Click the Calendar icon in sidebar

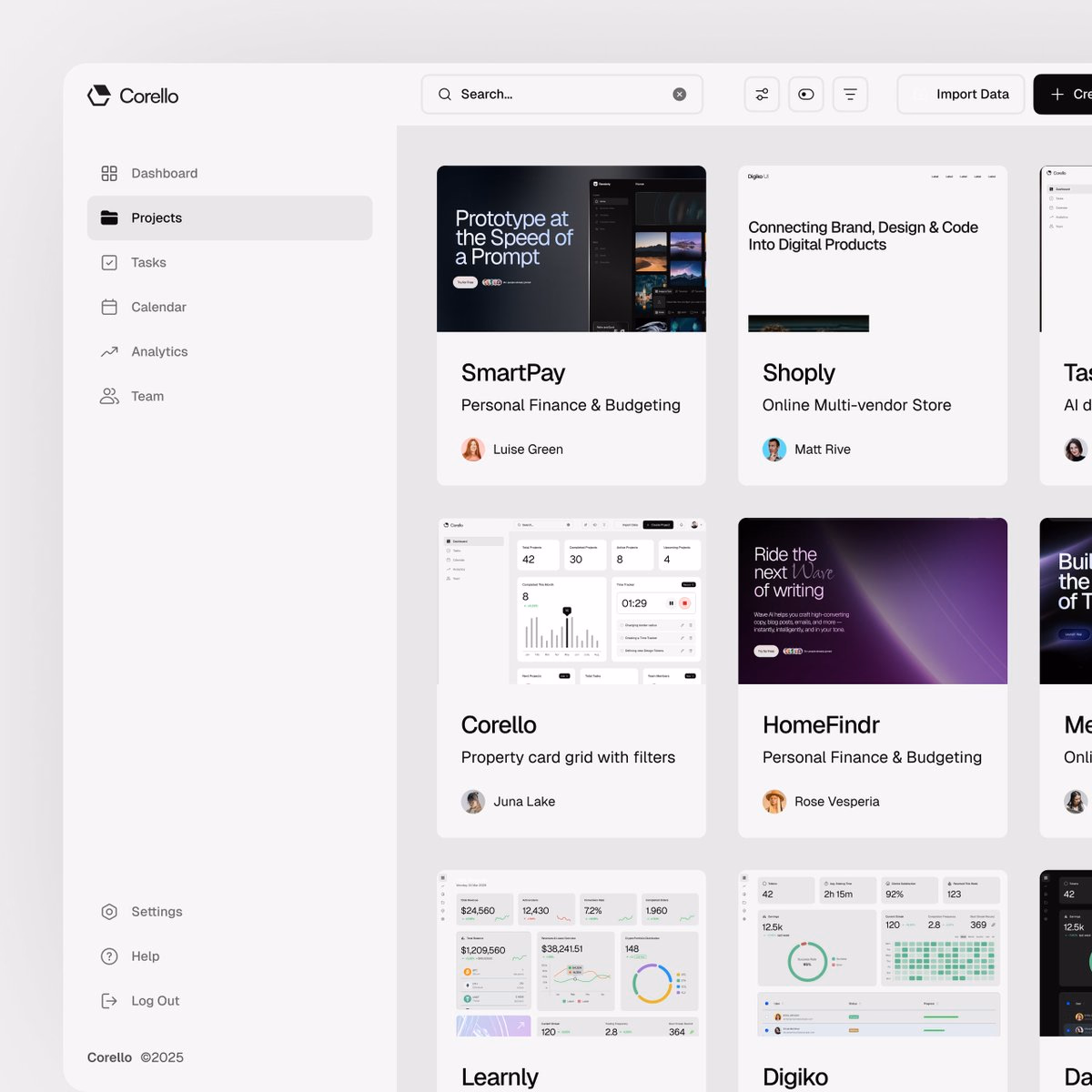click(109, 307)
